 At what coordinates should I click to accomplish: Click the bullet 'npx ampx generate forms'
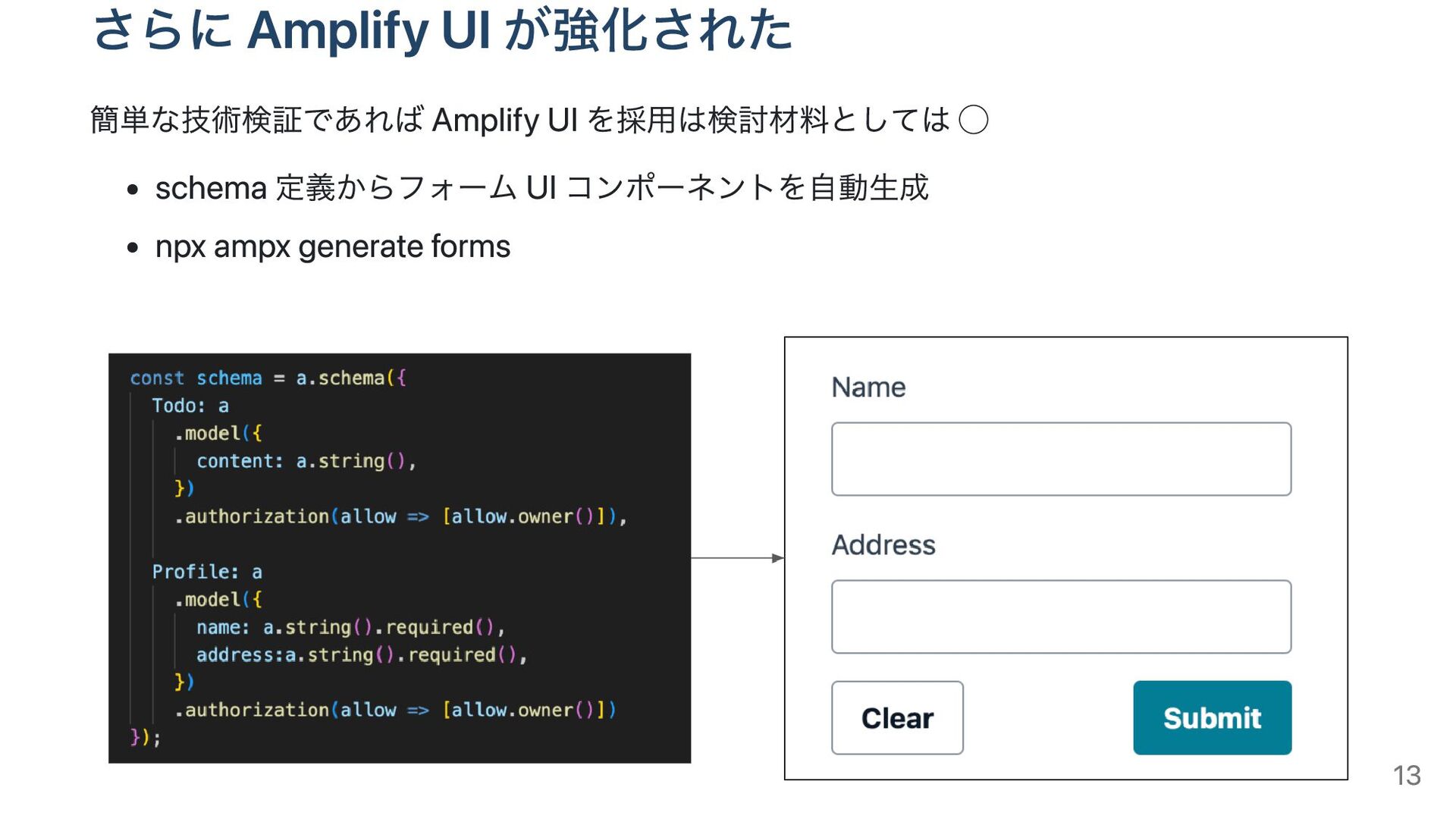(332, 247)
